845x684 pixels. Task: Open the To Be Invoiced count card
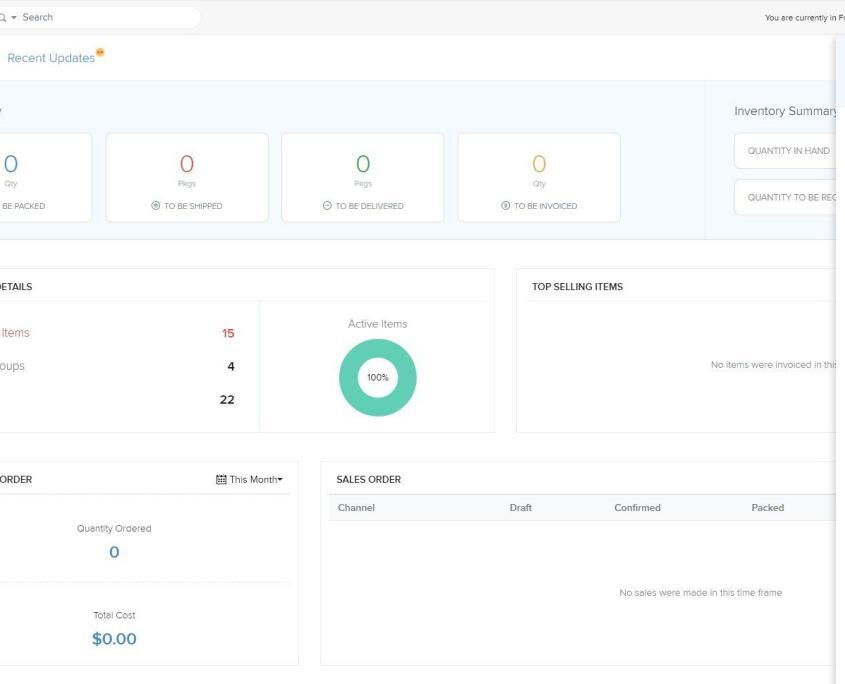click(x=539, y=177)
